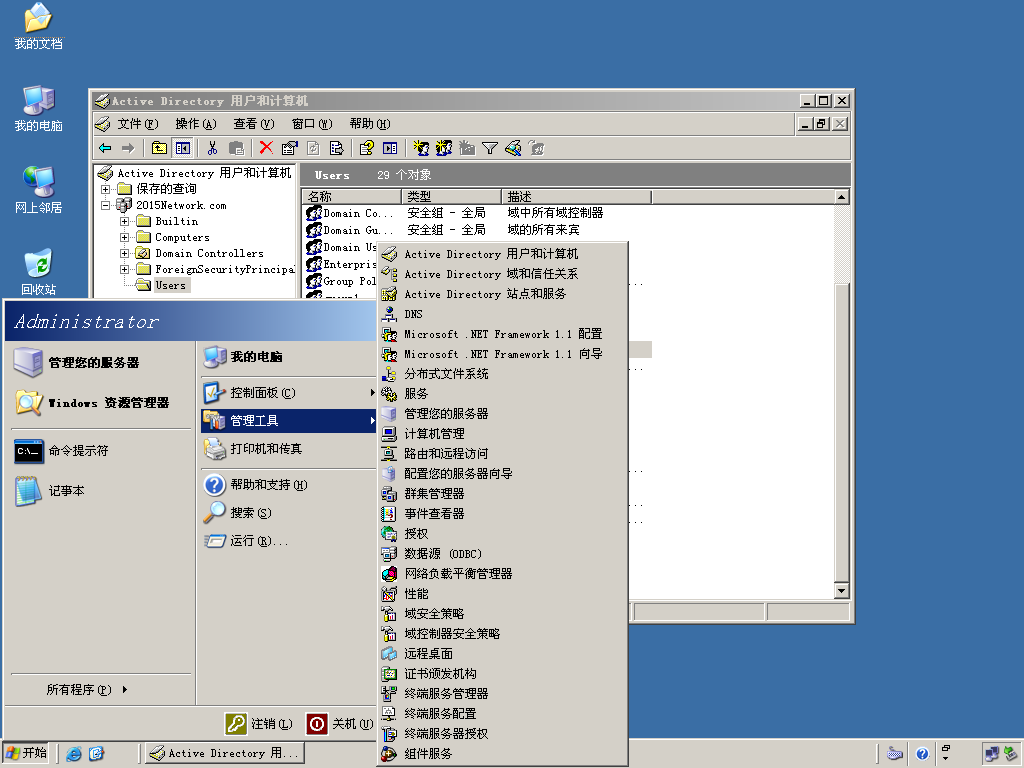Click the Back arrow in the ADUC toolbar
The height and width of the screenshot is (768, 1024).
tap(105, 148)
